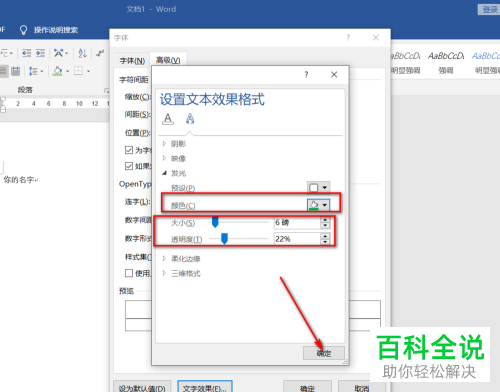
Task: Open glow presets dropdown
Action: 318,188
